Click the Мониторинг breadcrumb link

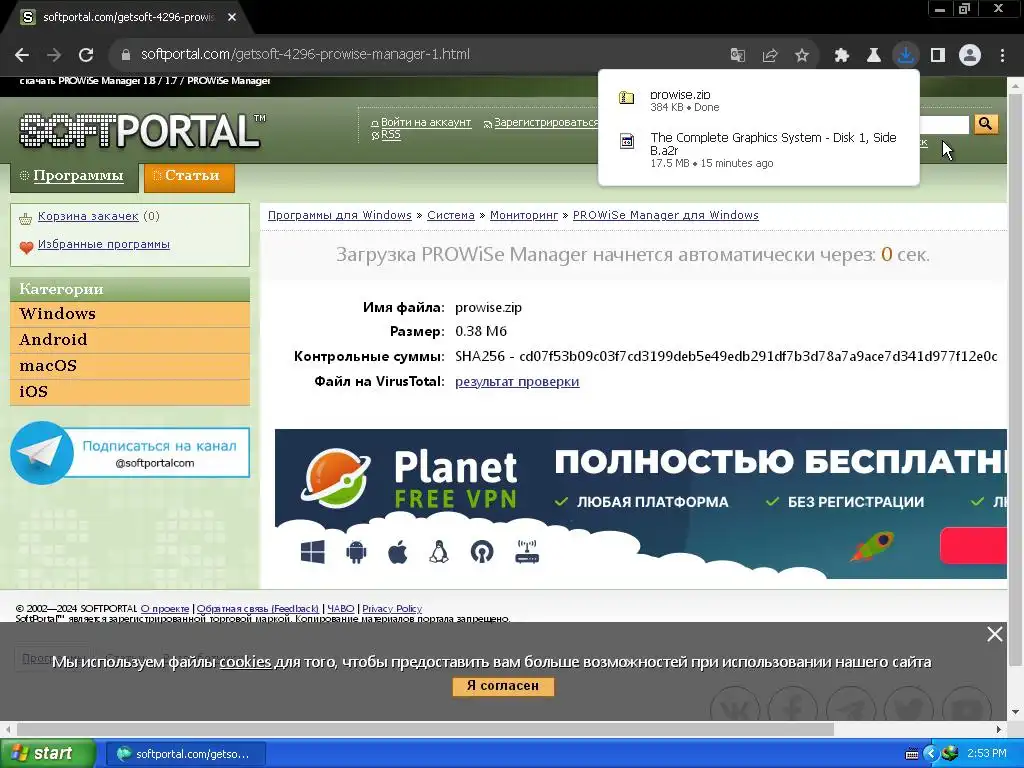click(x=524, y=216)
